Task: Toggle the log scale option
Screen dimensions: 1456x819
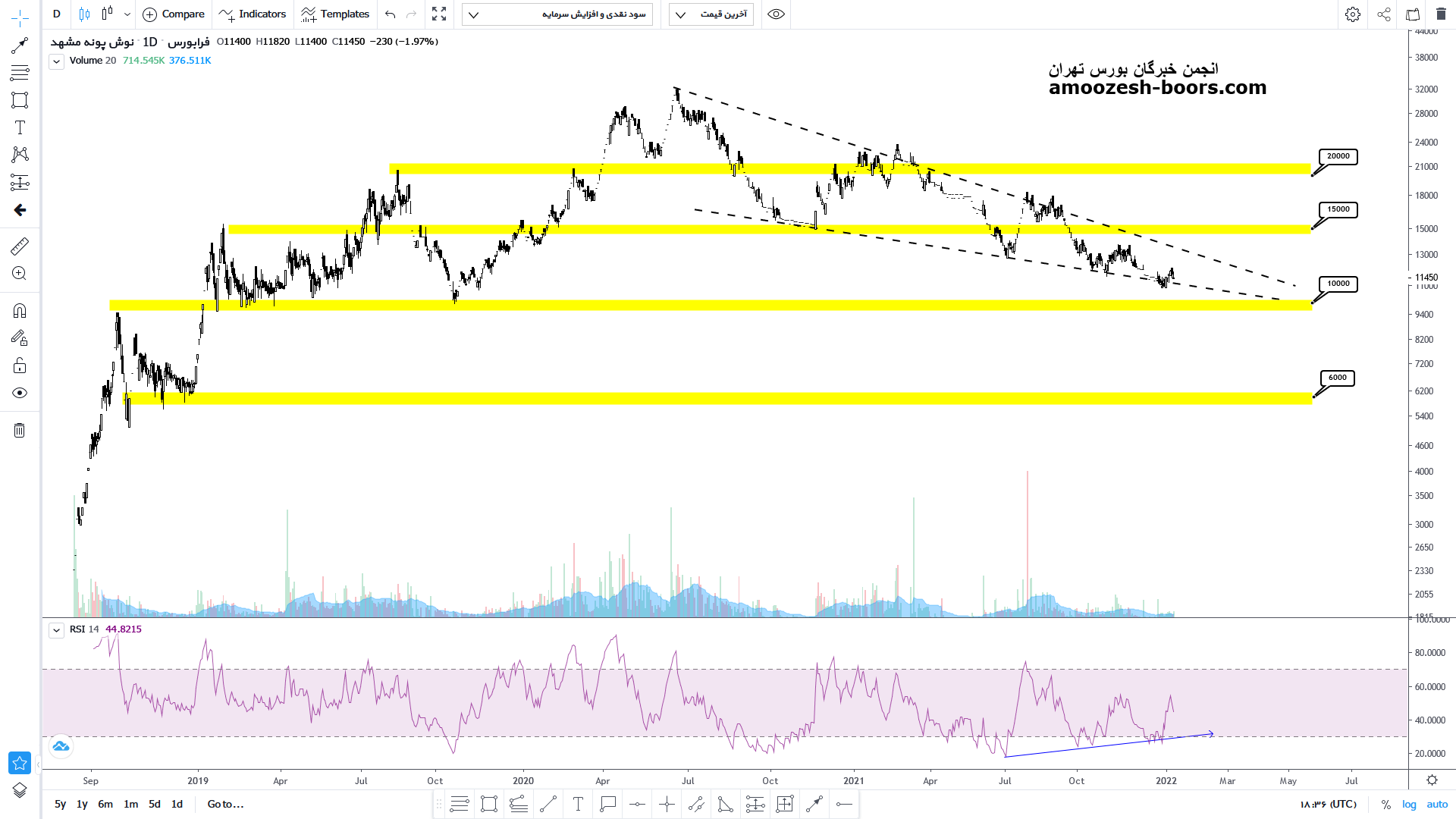Action: tap(1409, 805)
